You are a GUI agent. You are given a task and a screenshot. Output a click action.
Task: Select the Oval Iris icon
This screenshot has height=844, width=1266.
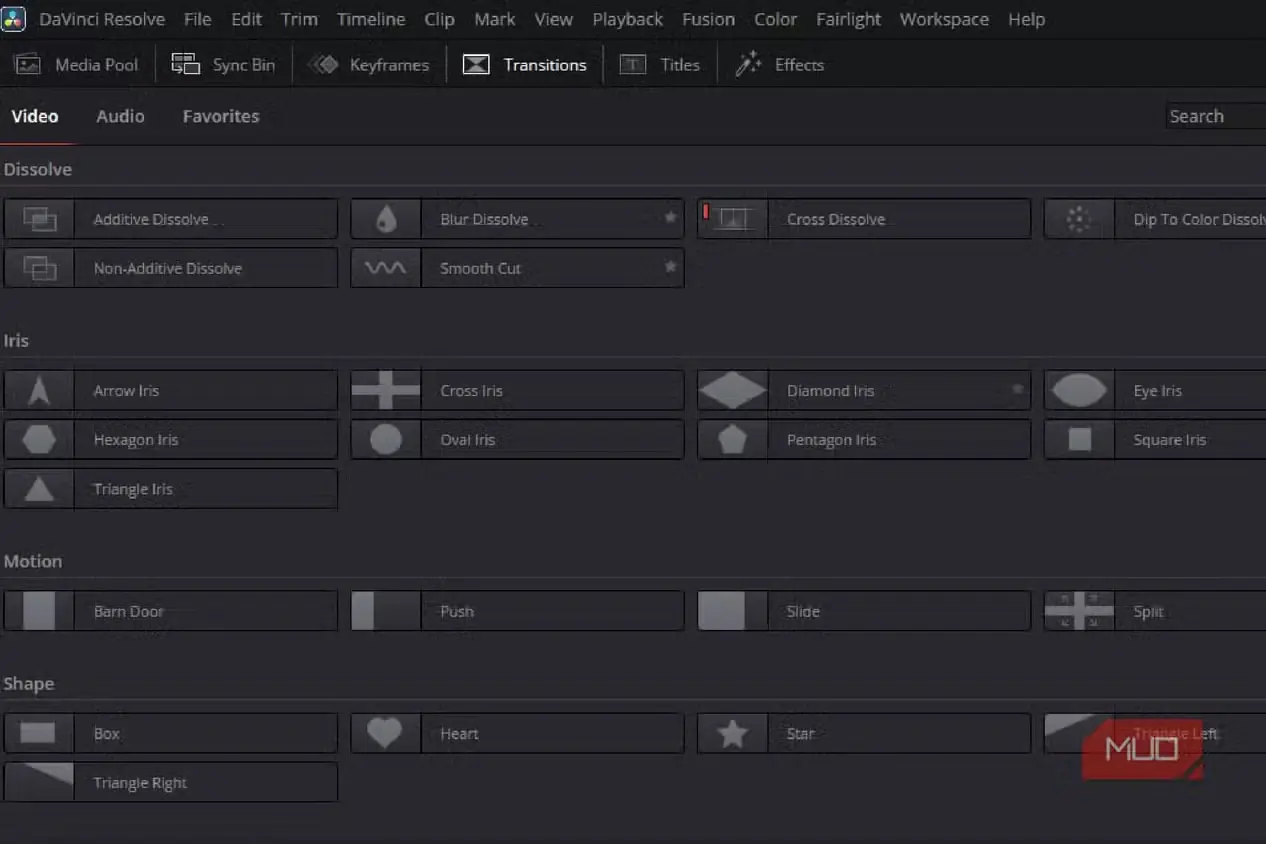(x=386, y=439)
